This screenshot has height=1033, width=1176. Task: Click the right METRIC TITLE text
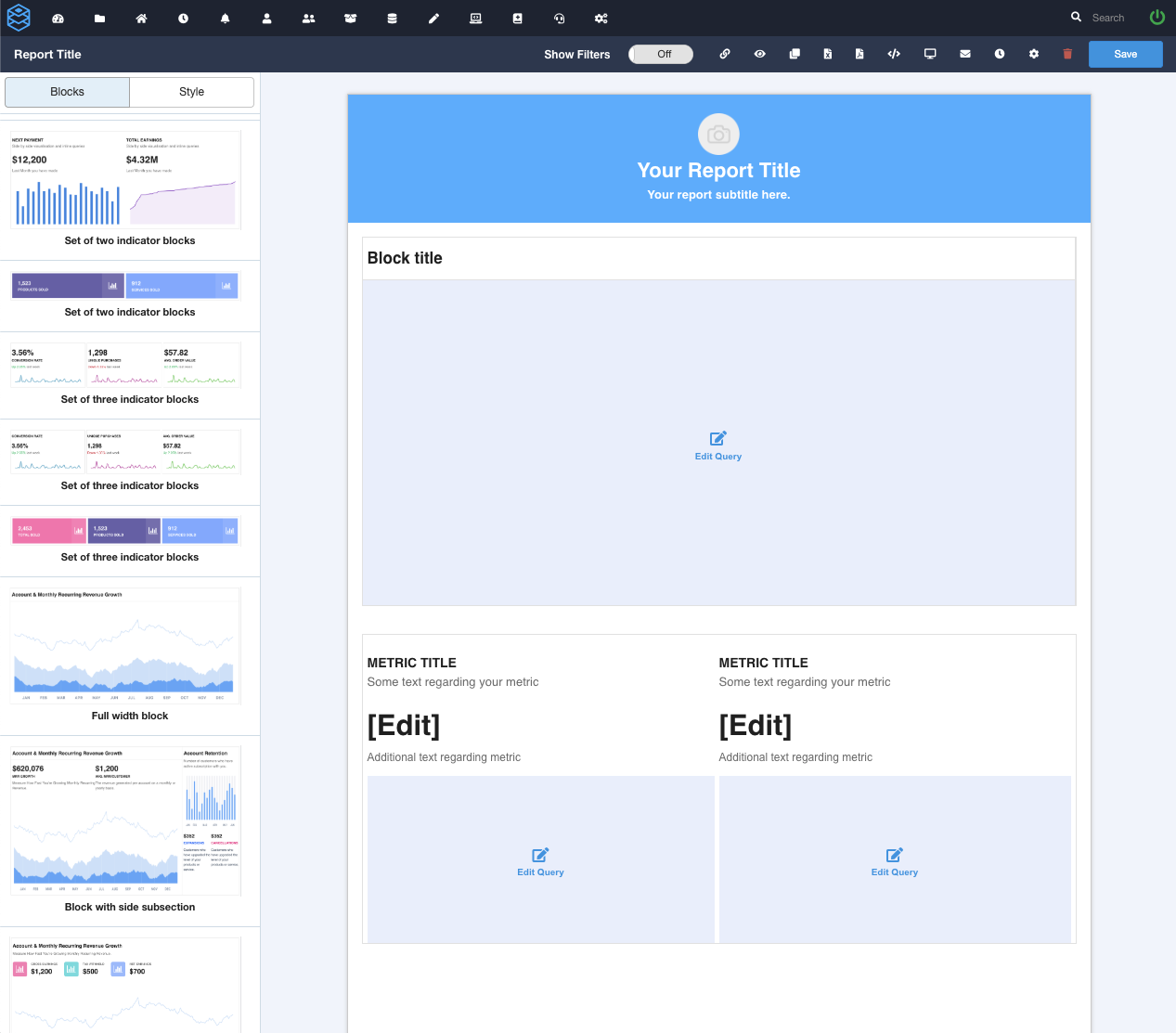coord(764,663)
